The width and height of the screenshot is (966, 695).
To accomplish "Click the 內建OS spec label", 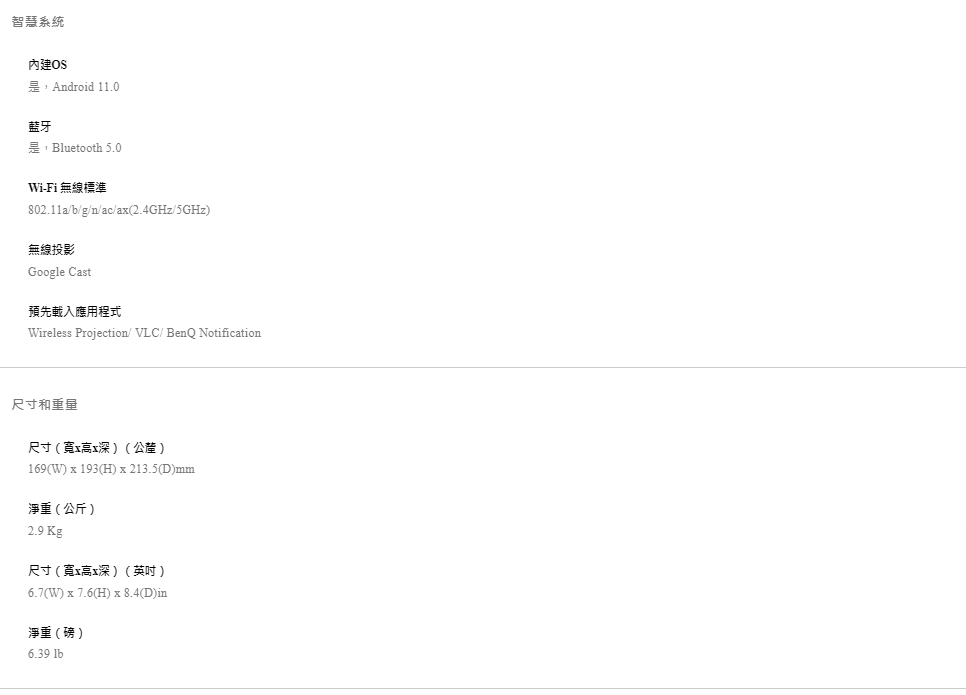I will click(x=48, y=65).
